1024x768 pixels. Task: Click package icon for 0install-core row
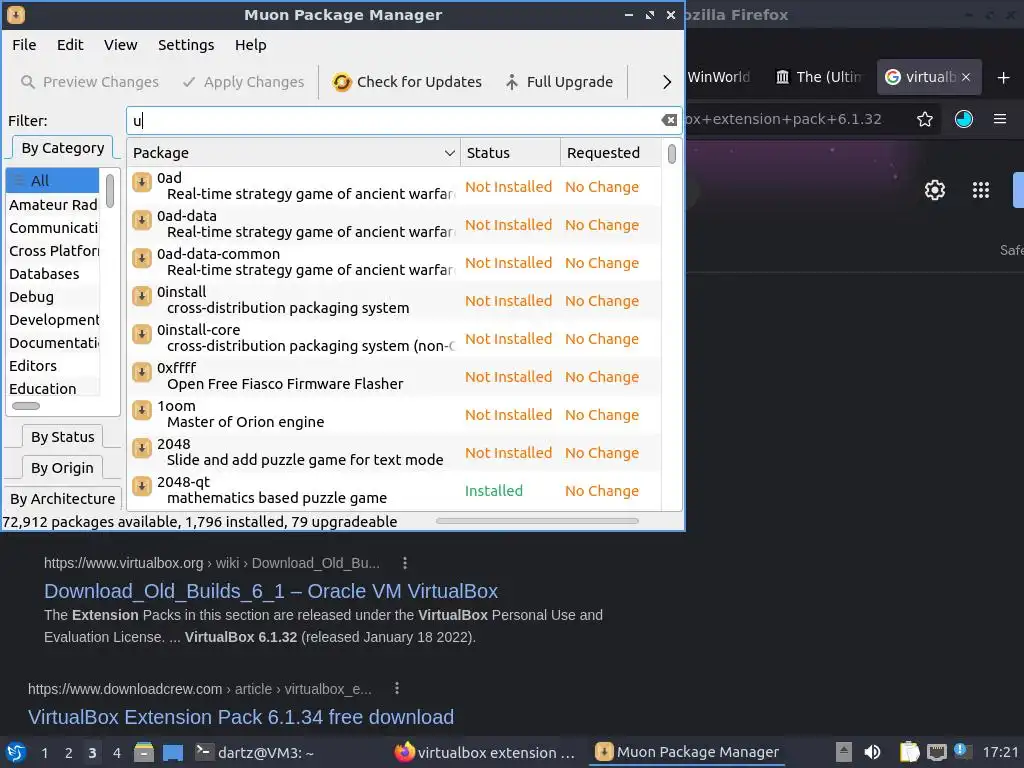coord(142,334)
